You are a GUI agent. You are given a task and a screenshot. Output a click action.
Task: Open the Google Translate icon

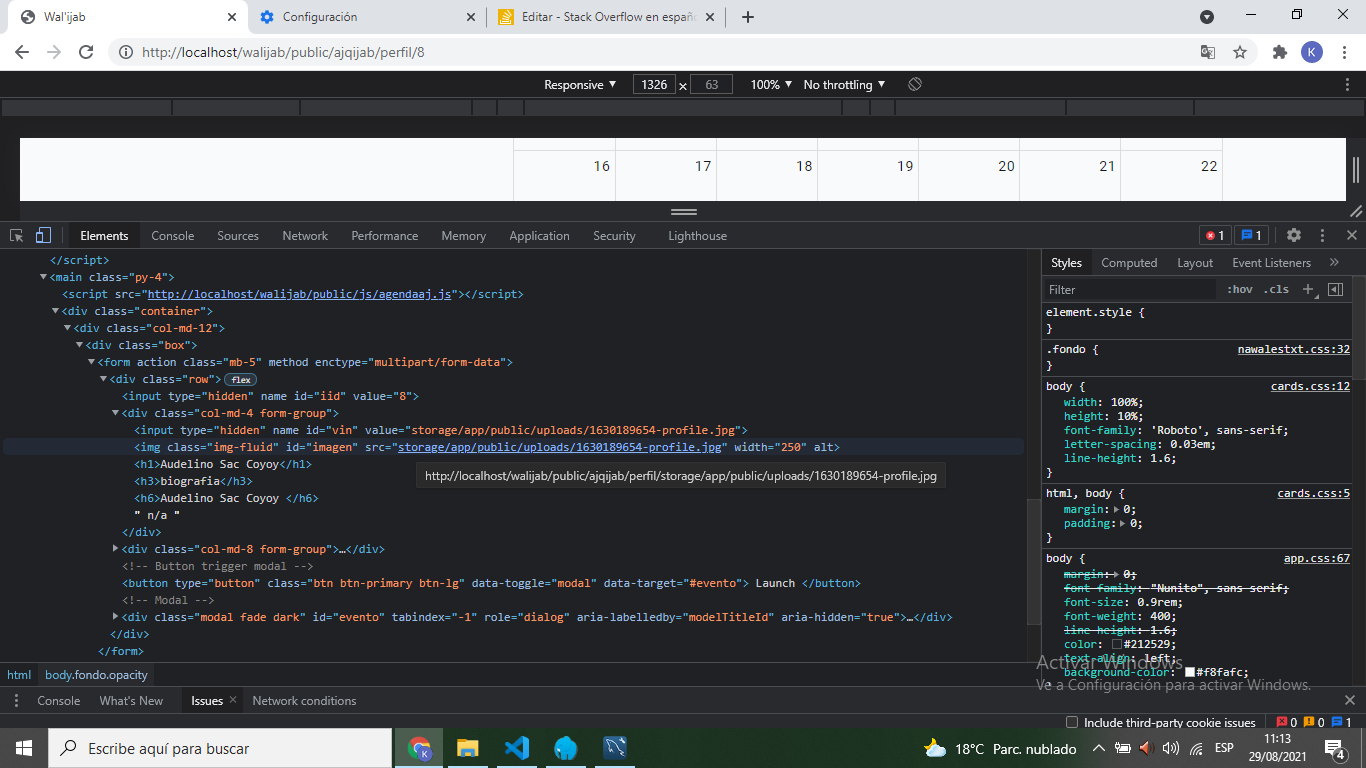pyautogui.click(x=1208, y=52)
